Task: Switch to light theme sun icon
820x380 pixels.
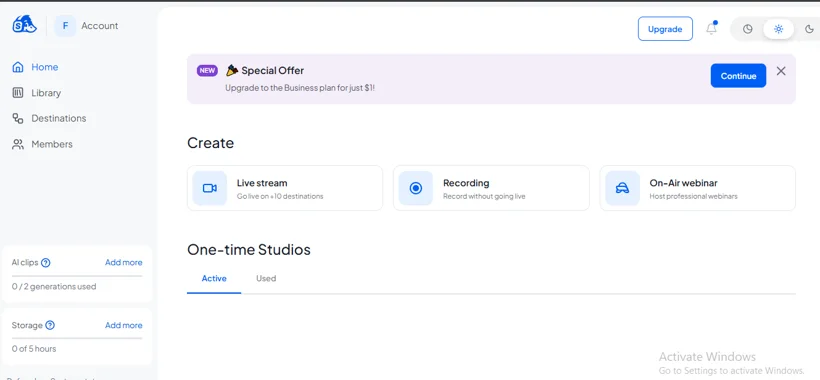Action: pos(779,29)
